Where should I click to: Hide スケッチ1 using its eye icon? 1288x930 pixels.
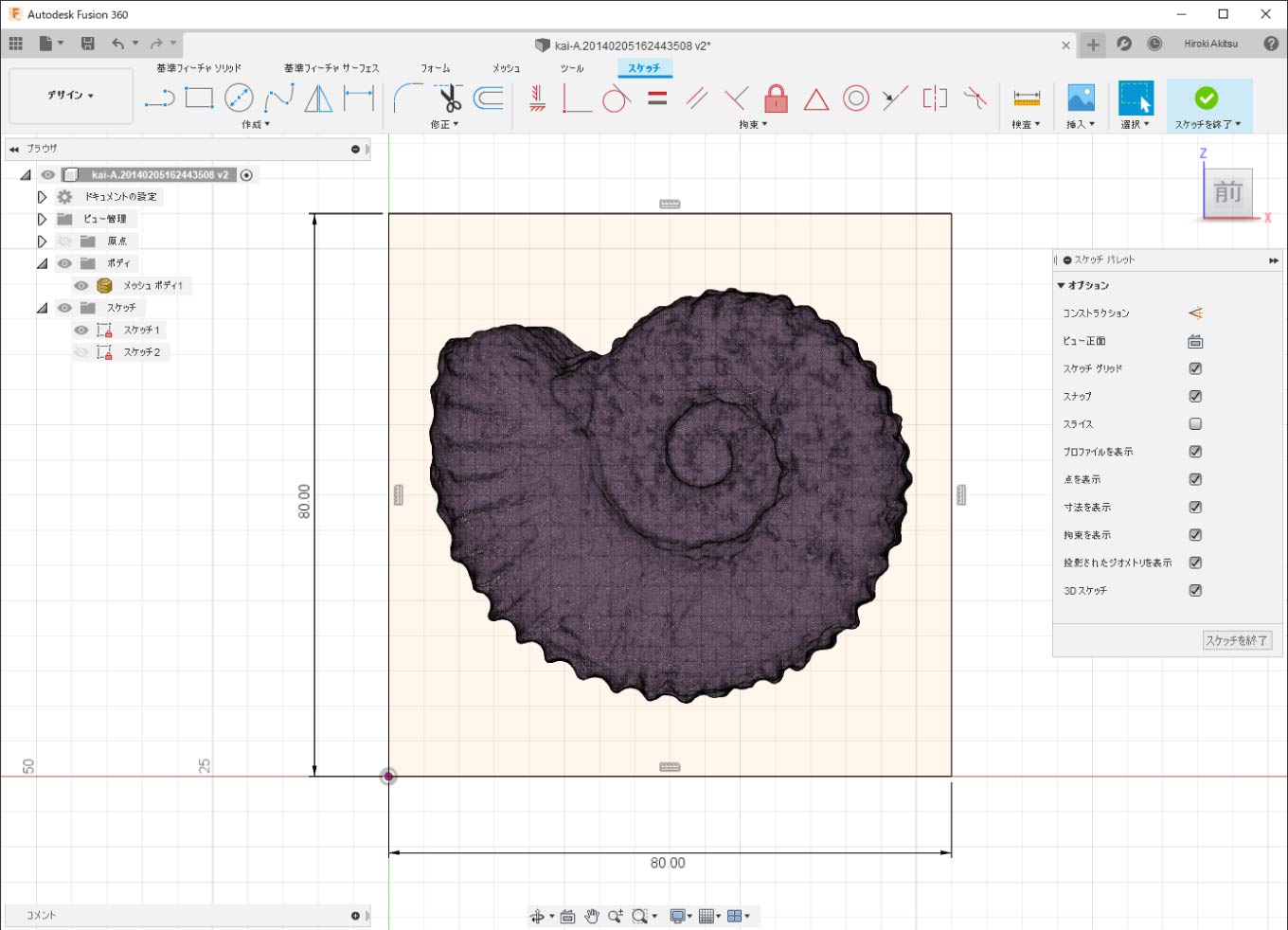pos(81,330)
